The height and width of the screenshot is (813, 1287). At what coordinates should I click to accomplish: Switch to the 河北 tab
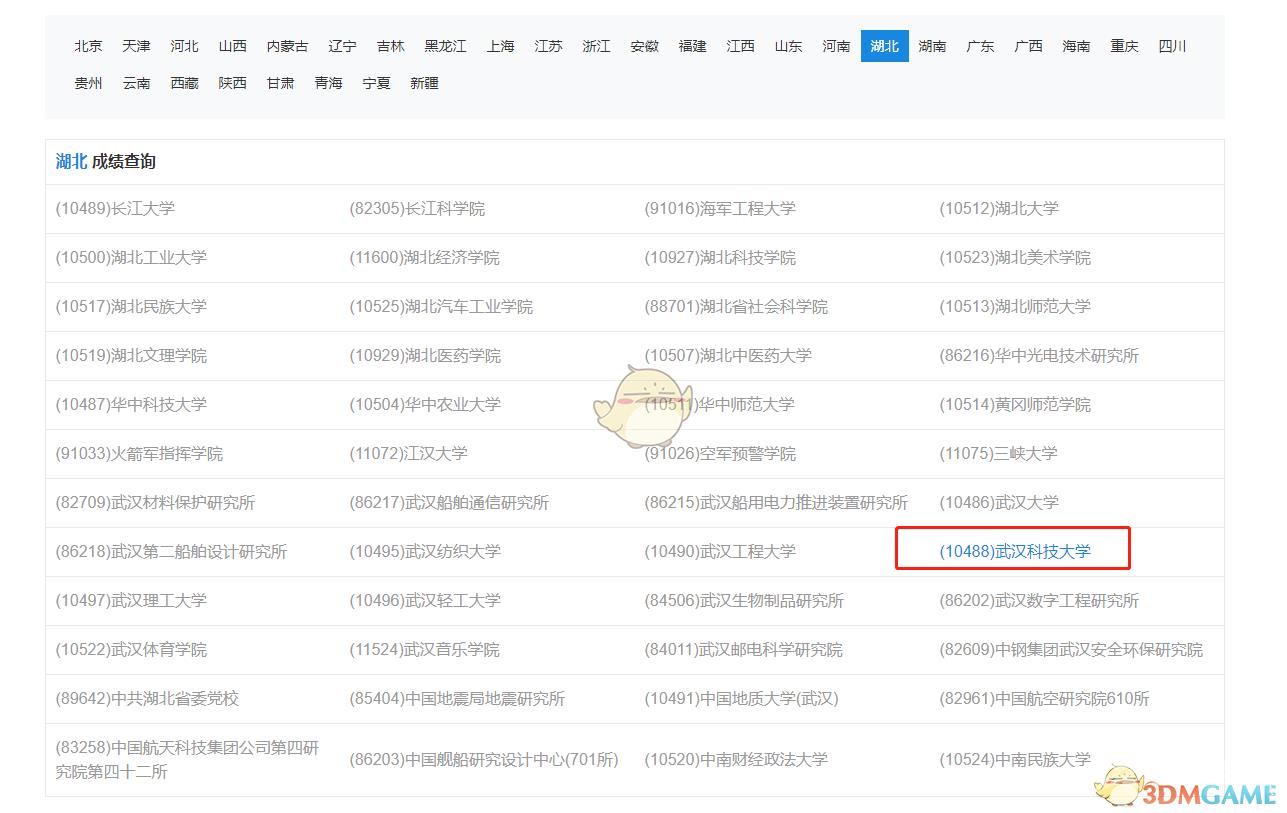click(x=185, y=46)
